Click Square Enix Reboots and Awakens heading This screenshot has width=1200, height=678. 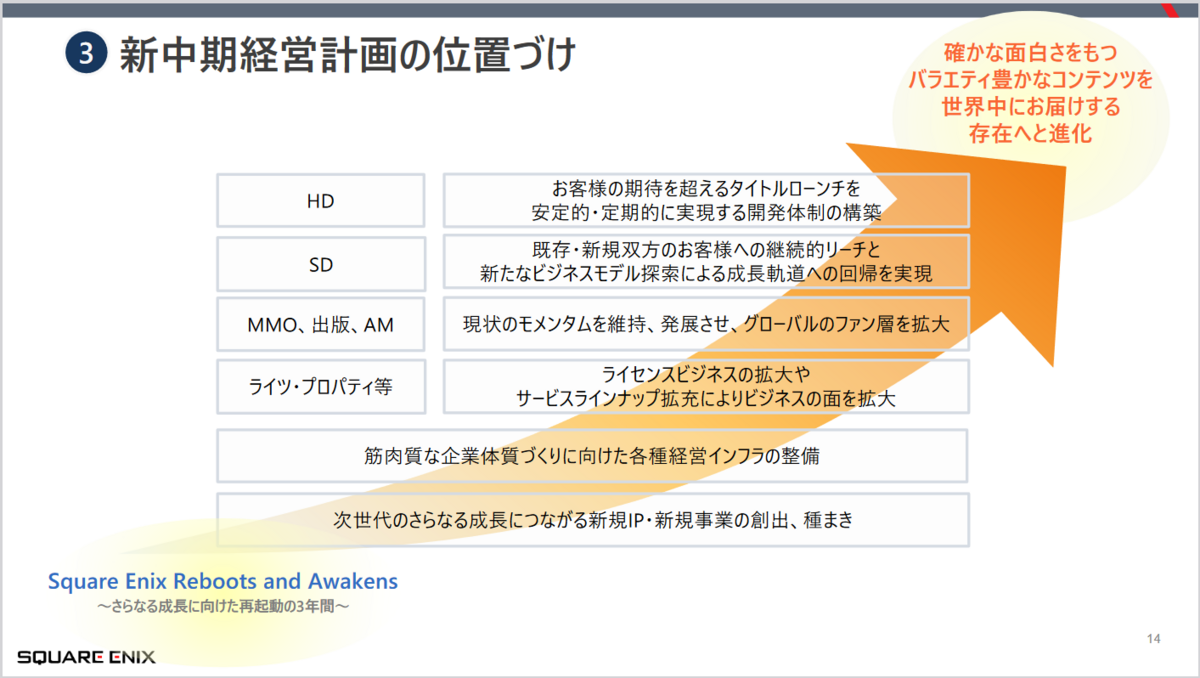223,581
